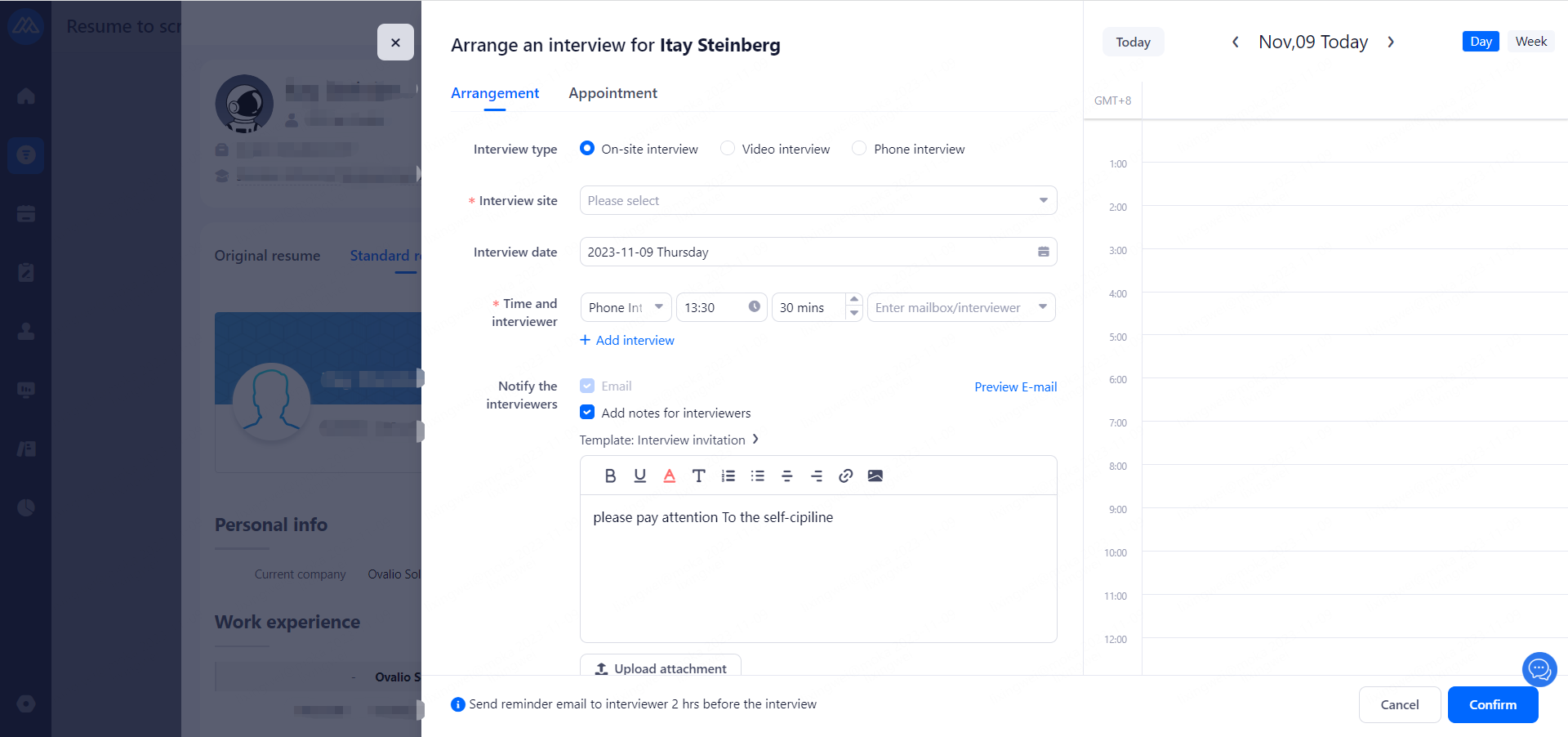1568x737 pixels.
Task: Switch to the Appointment tab
Action: [612, 93]
